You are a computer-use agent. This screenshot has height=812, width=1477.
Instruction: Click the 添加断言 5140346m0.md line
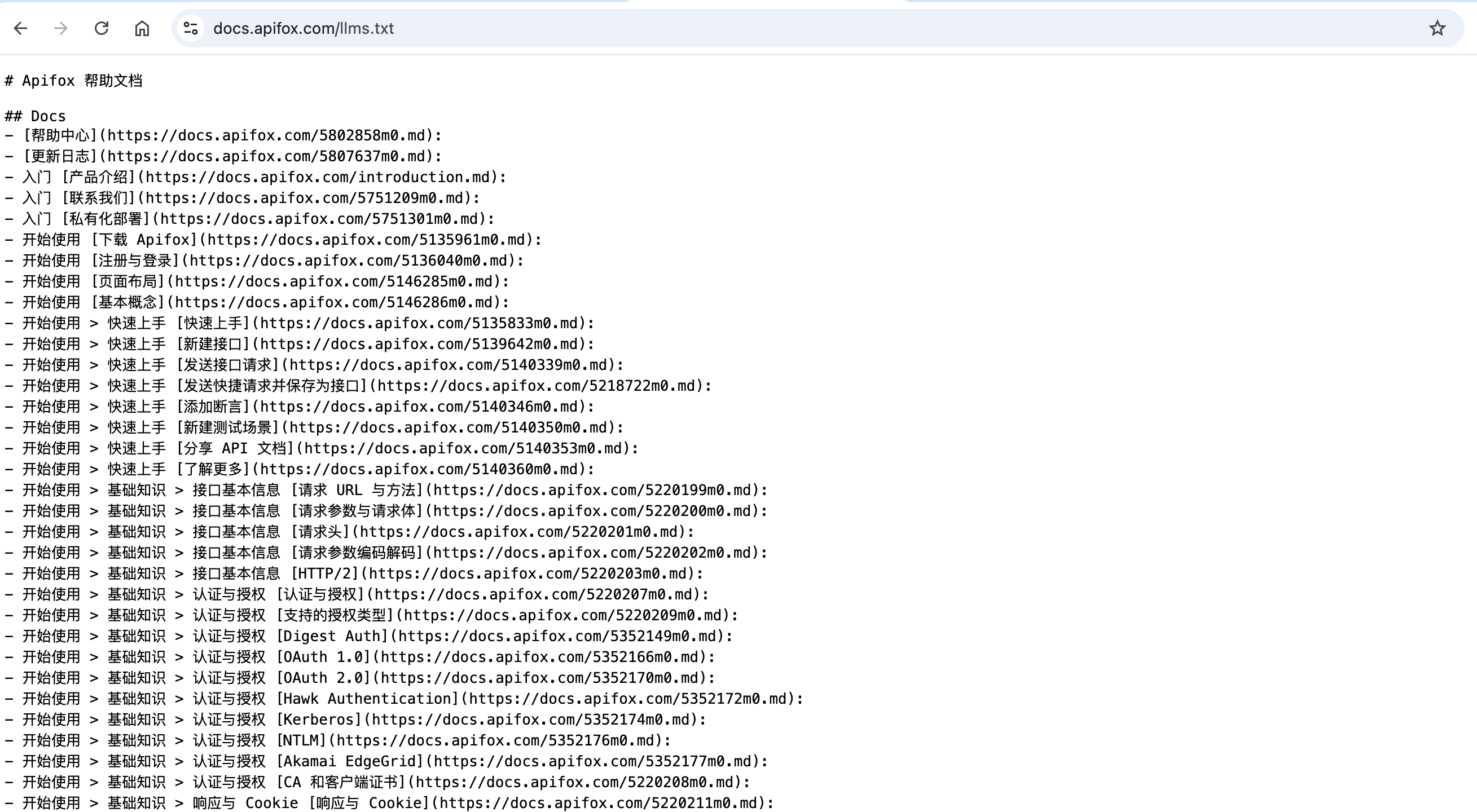(x=300, y=407)
